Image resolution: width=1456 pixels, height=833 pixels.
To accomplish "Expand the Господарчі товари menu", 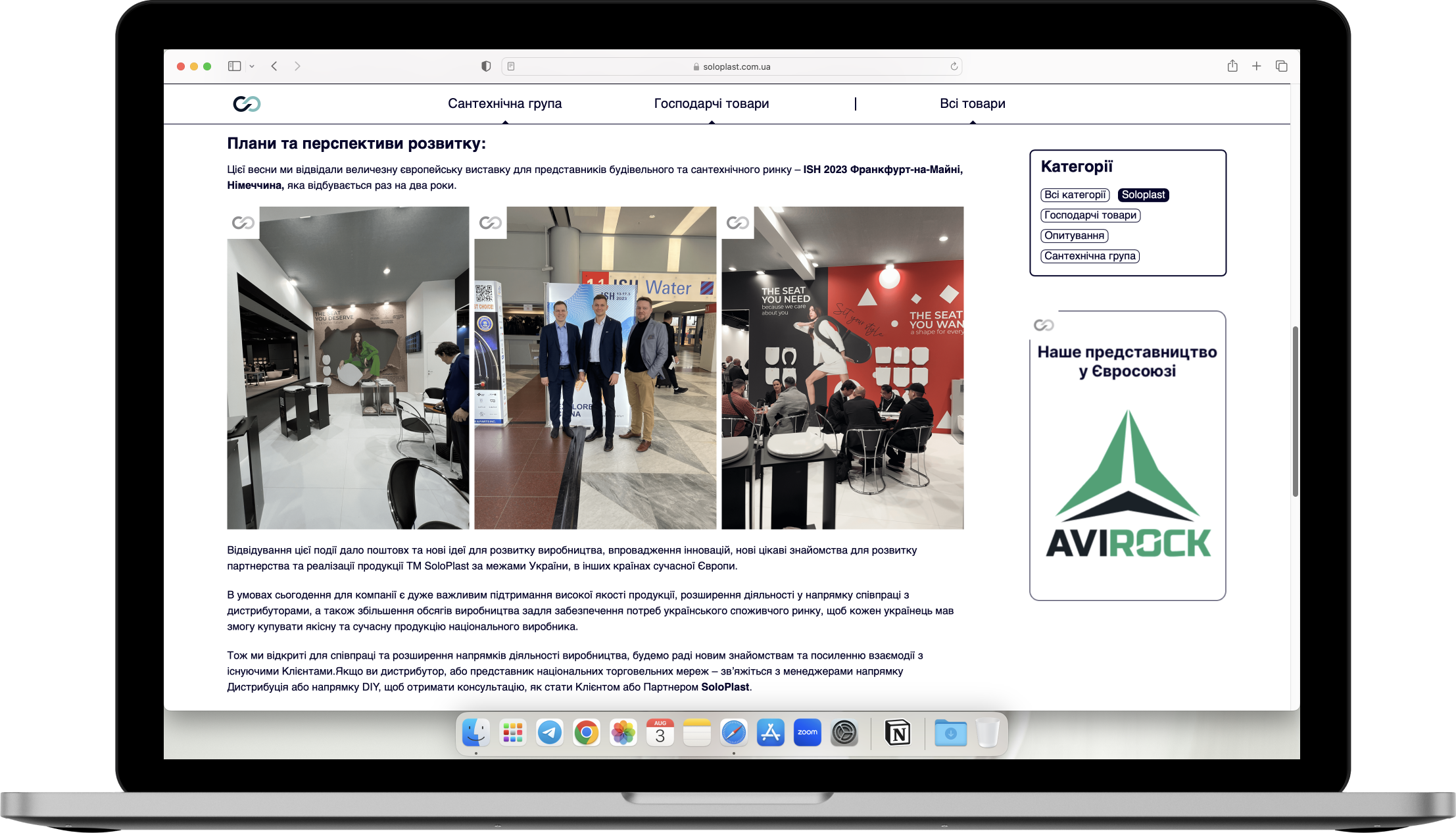I will pos(711,103).
